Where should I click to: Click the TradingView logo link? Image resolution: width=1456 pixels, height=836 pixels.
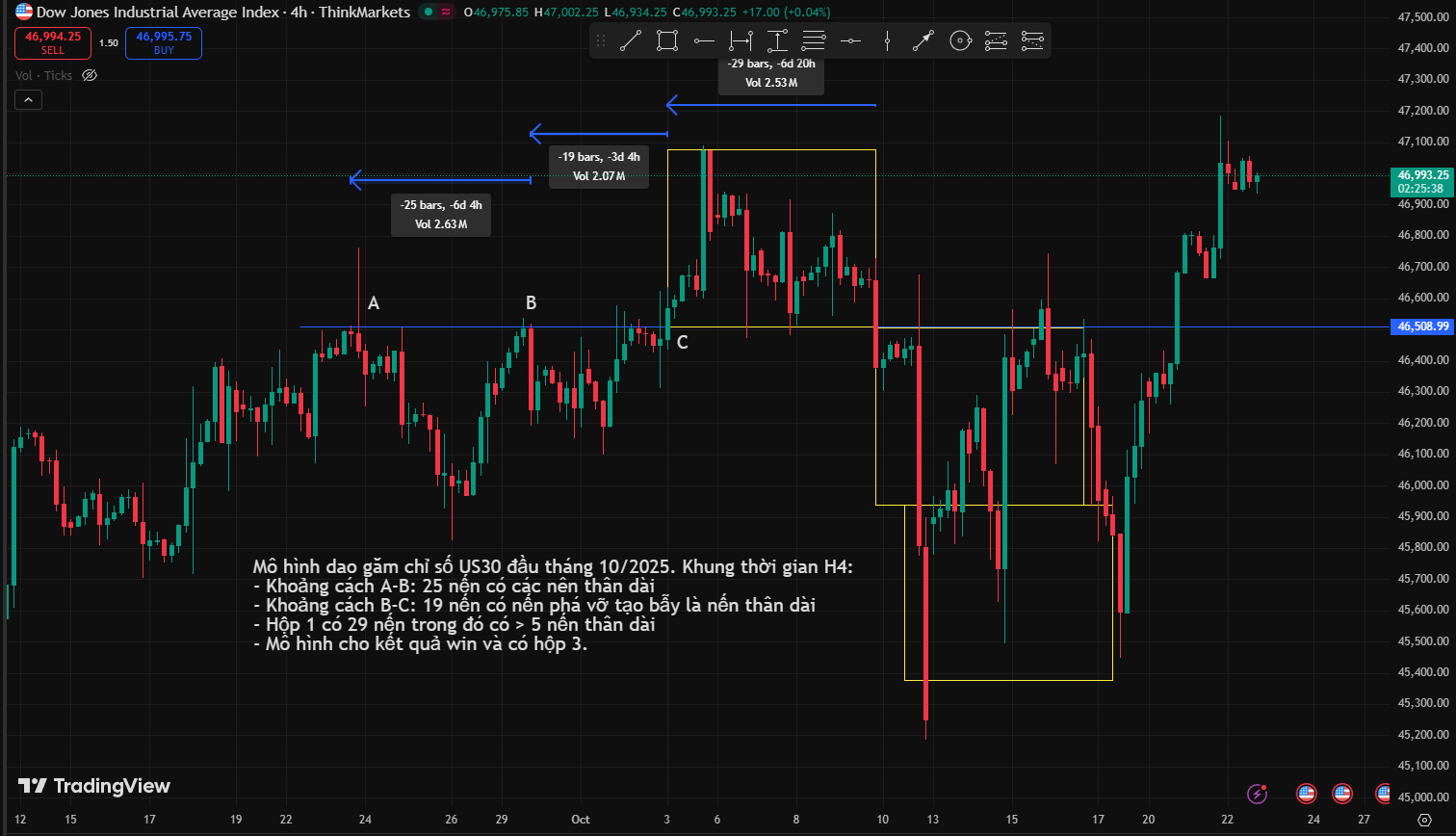[x=94, y=786]
